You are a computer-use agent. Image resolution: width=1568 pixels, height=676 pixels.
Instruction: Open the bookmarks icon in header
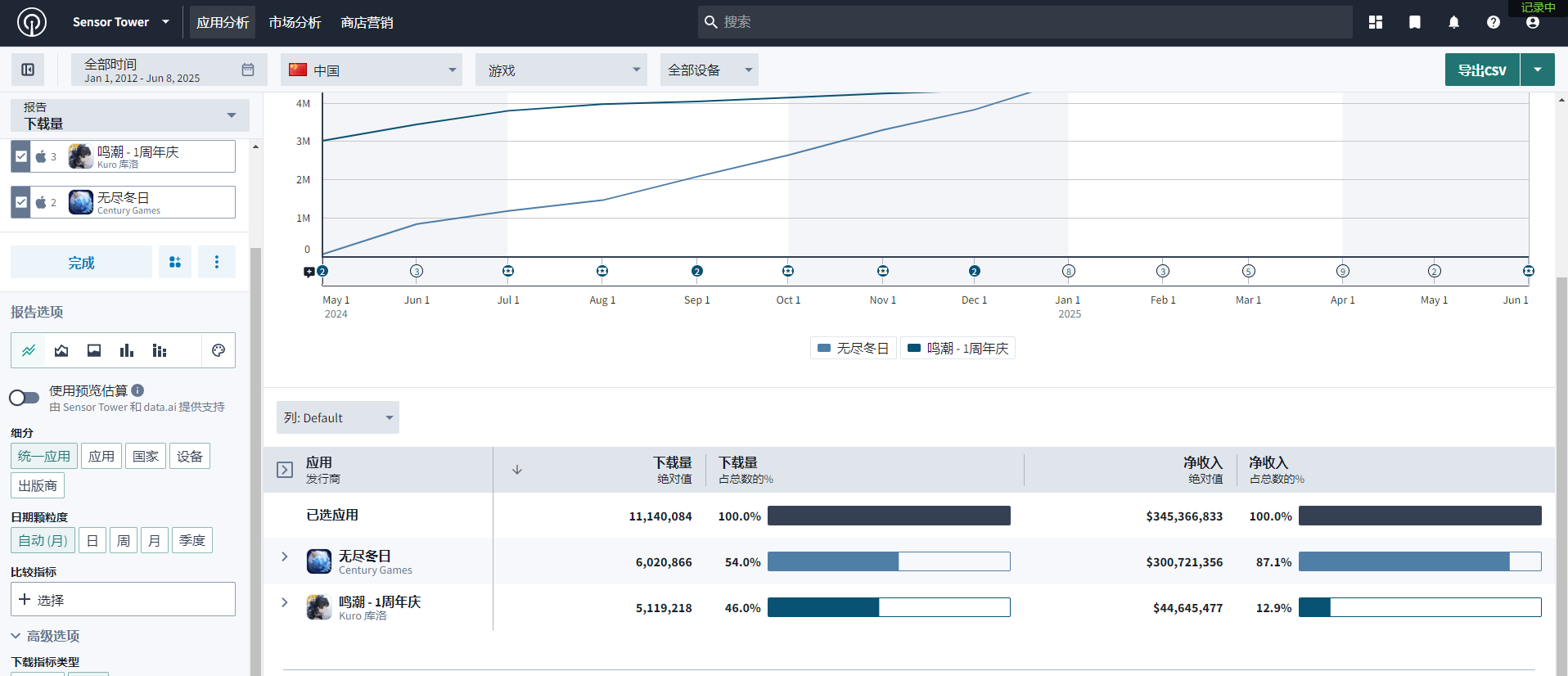coord(1415,22)
